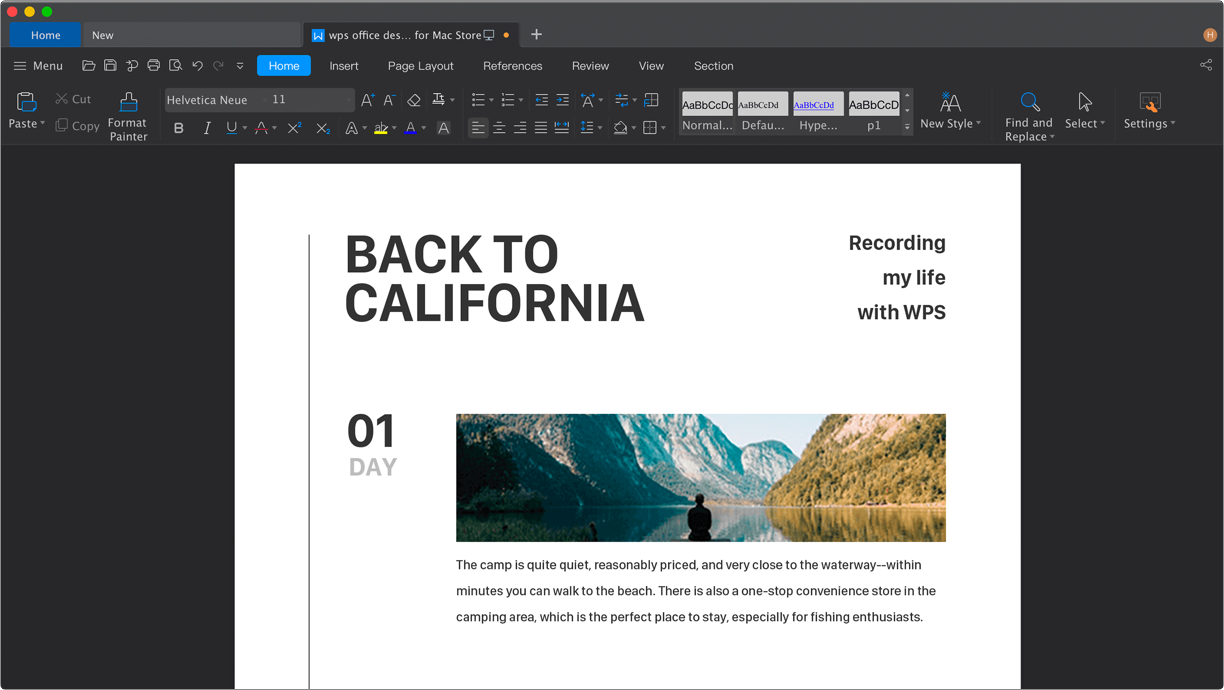Image resolution: width=1224 pixels, height=690 pixels.
Task: Click the Clear Formatting eraser icon
Action: [x=413, y=100]
